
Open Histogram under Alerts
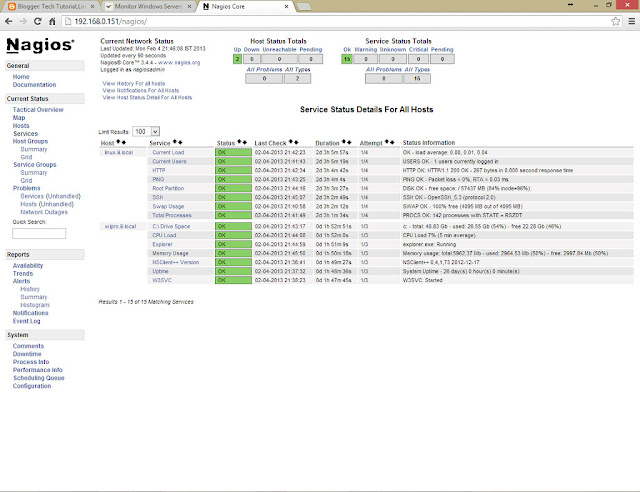(x=35, y=305)
